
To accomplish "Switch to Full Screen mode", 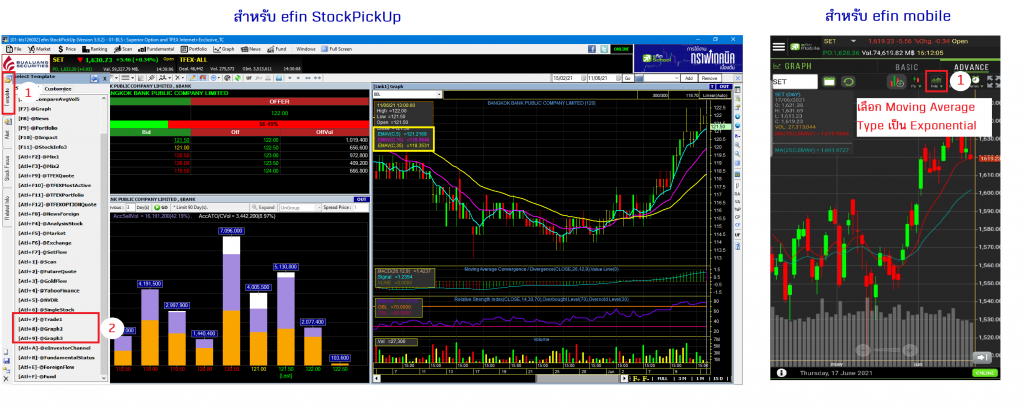I will [x=336, y=49].
